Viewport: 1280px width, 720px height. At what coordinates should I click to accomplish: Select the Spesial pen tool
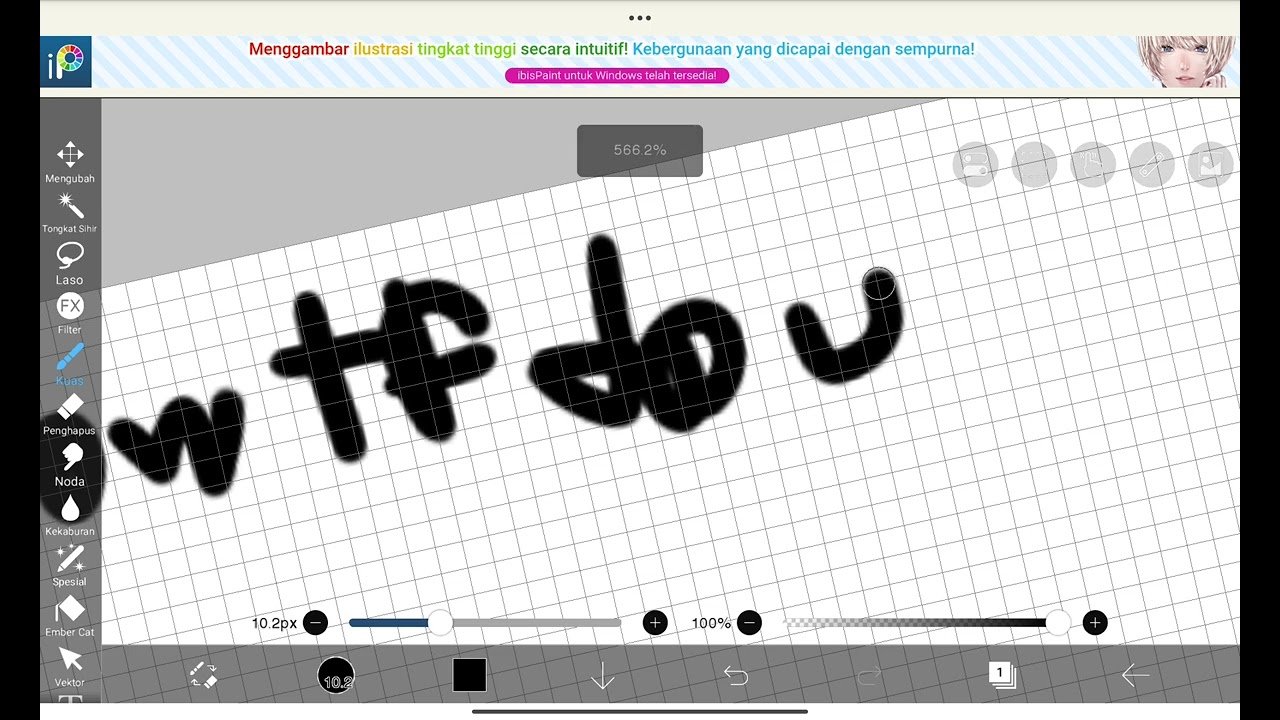pos(70,566)
